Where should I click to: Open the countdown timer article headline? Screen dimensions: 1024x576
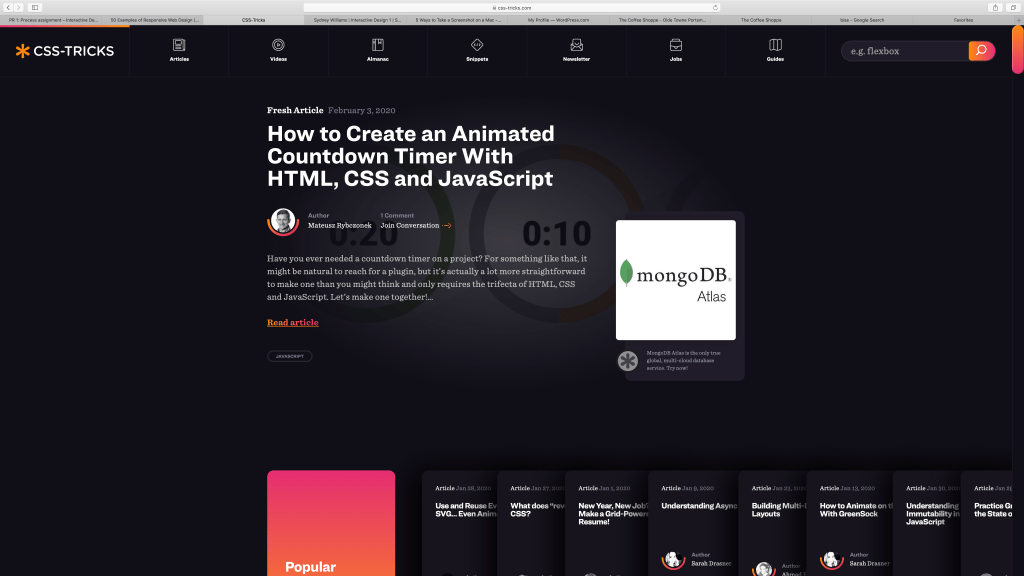(410, 157)
